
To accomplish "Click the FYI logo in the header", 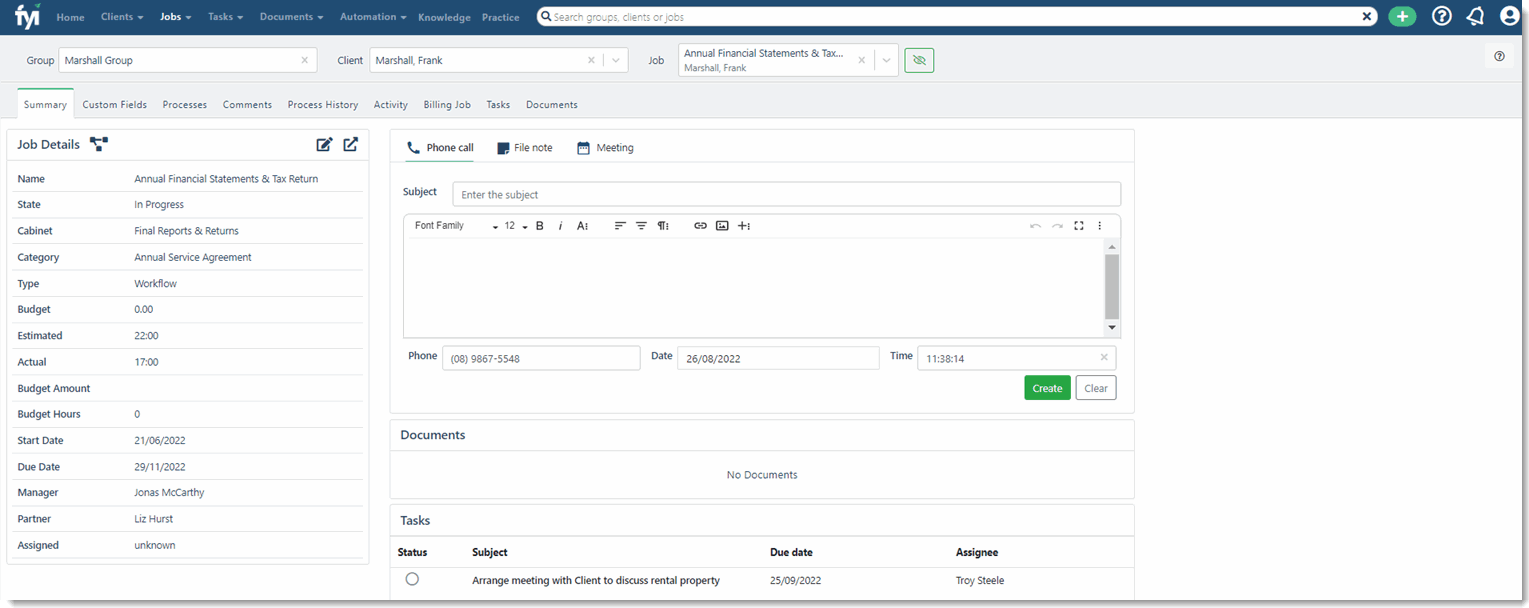I will click(28, 16).
